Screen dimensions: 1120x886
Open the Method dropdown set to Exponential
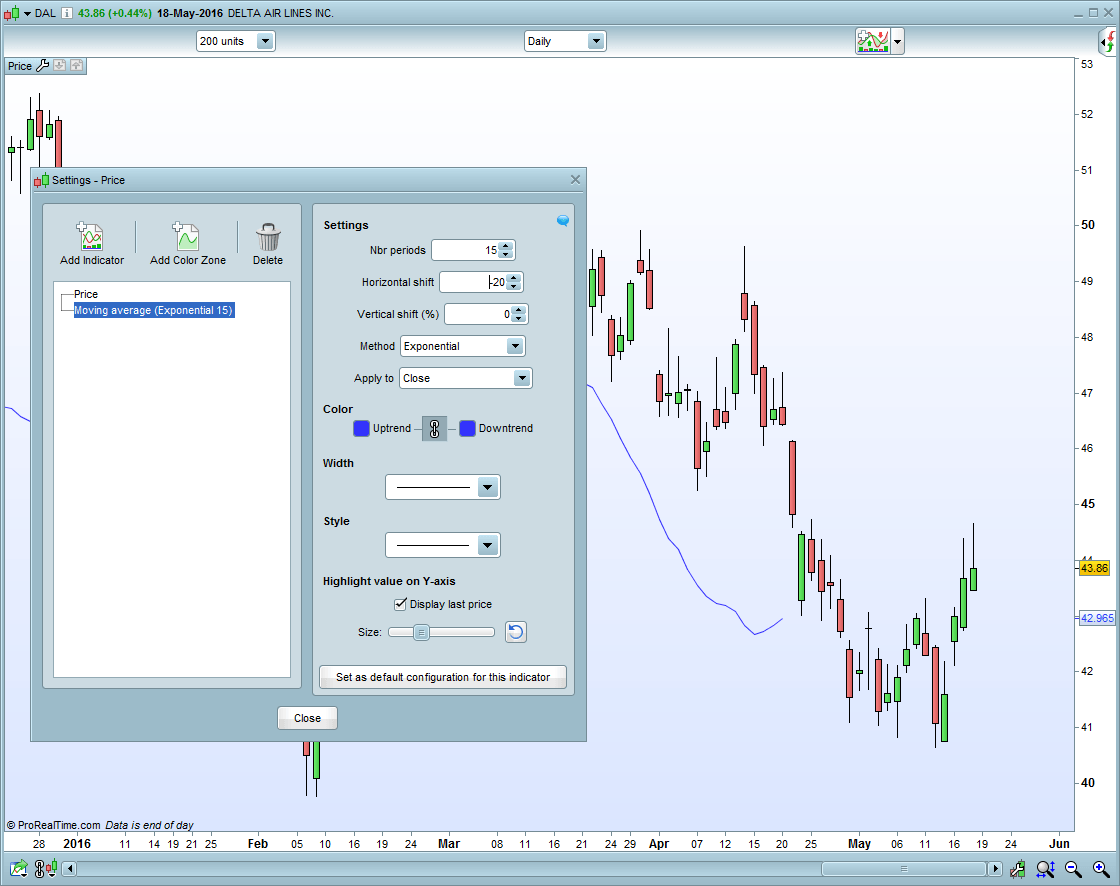pos(463,346)
